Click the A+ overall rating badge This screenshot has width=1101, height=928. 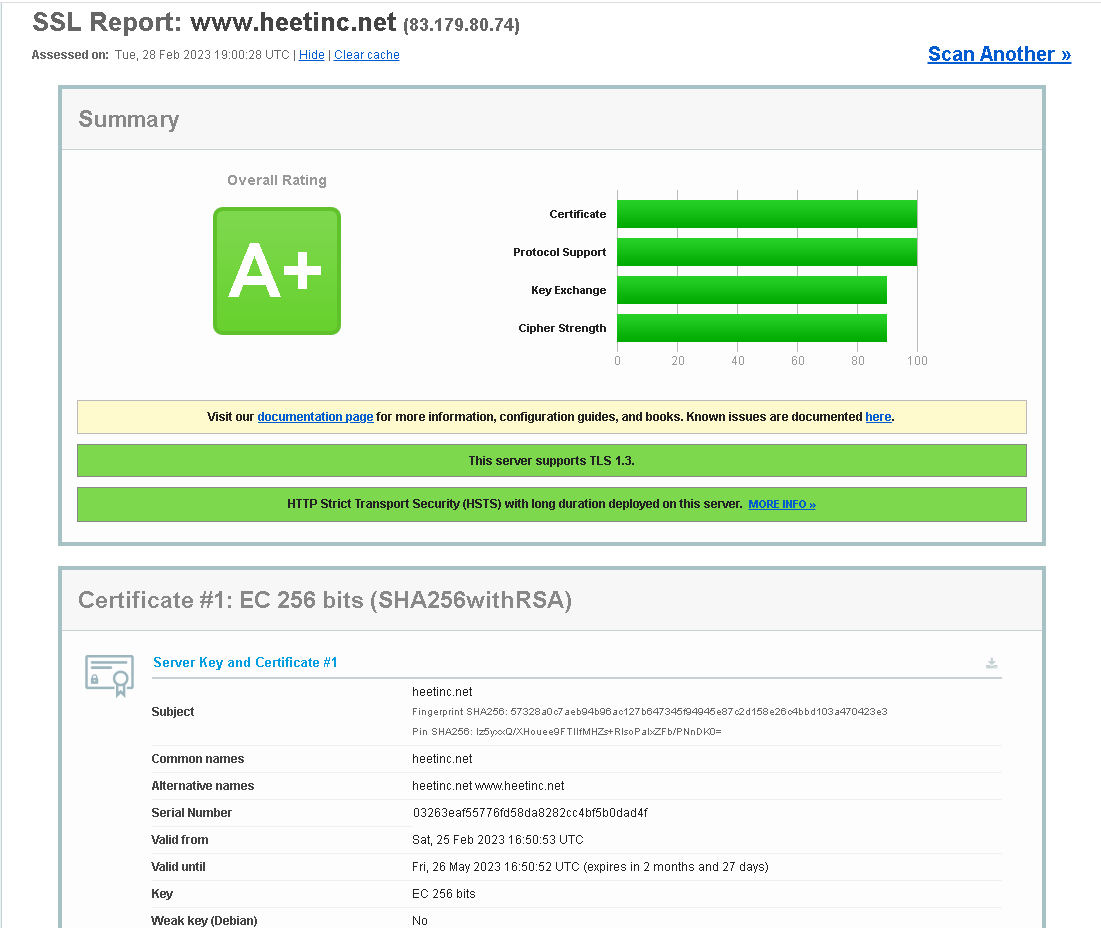pos(277,271)
